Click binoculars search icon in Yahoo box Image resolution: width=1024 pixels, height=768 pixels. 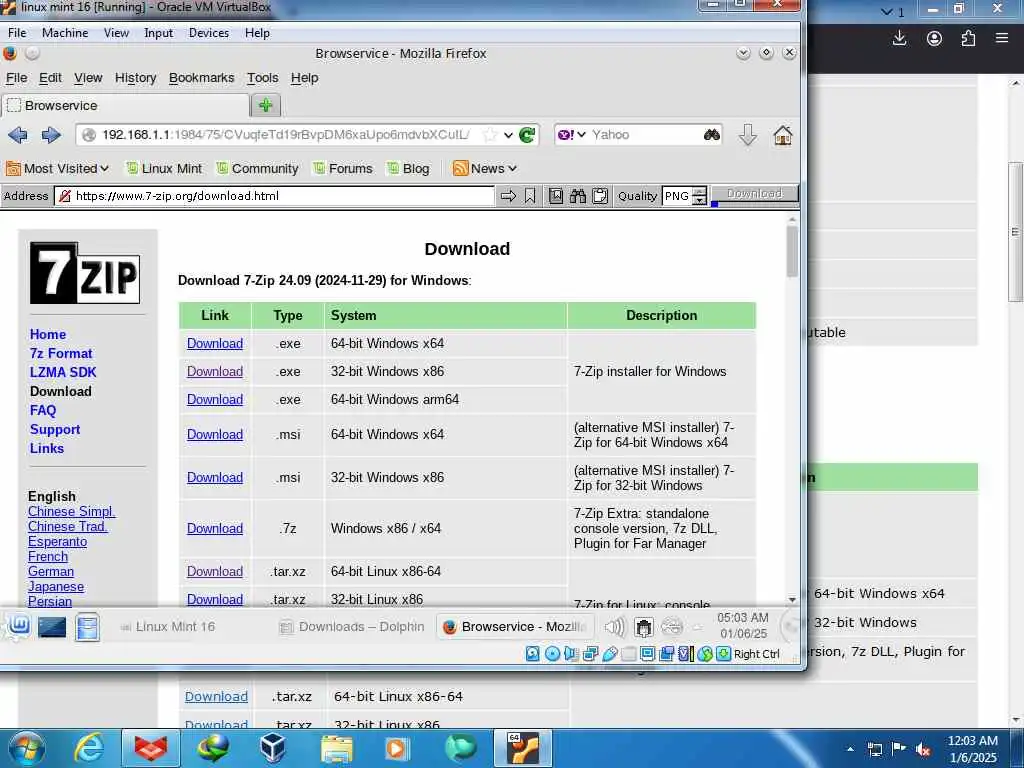coord(712,135)
